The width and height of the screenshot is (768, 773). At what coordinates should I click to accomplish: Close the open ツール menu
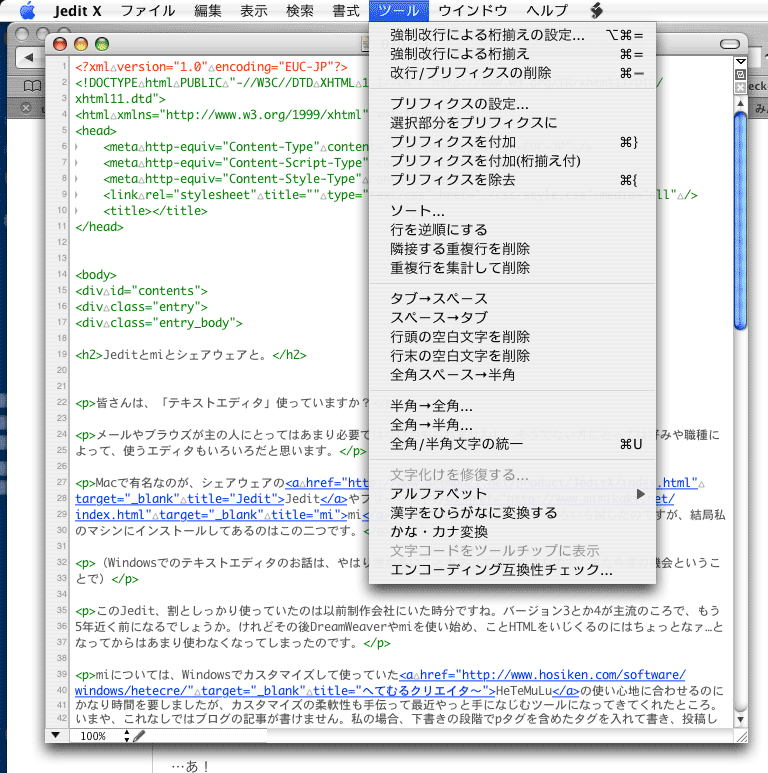399,10
